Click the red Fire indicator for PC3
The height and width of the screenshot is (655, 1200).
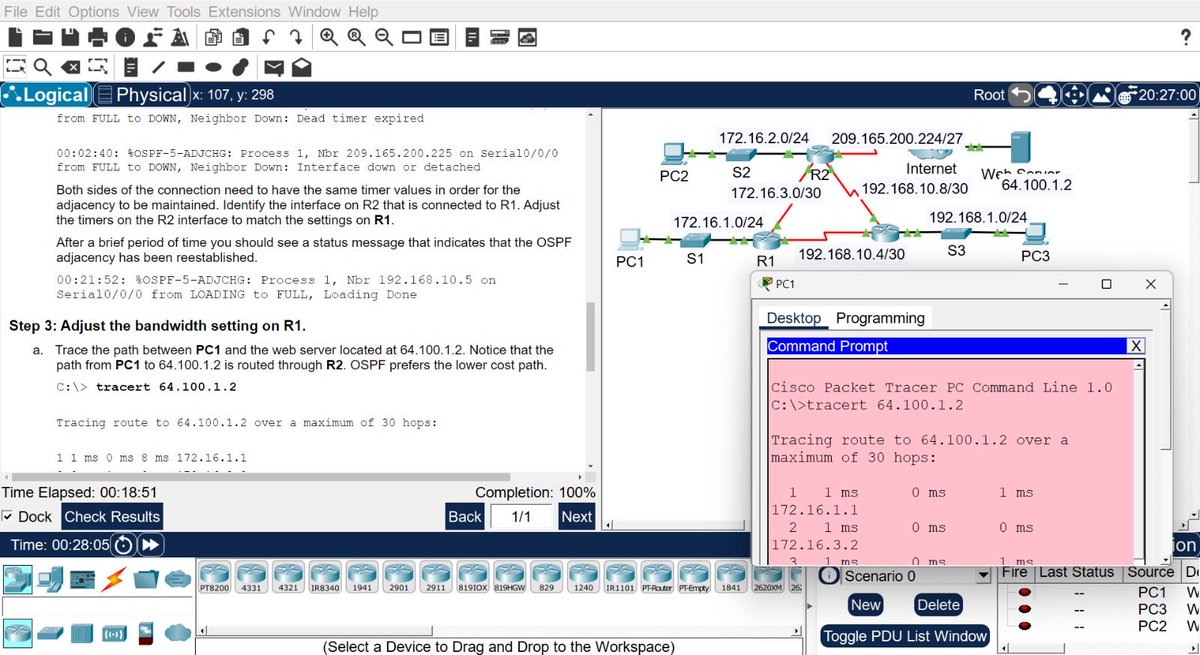(x=1024, y=609)
